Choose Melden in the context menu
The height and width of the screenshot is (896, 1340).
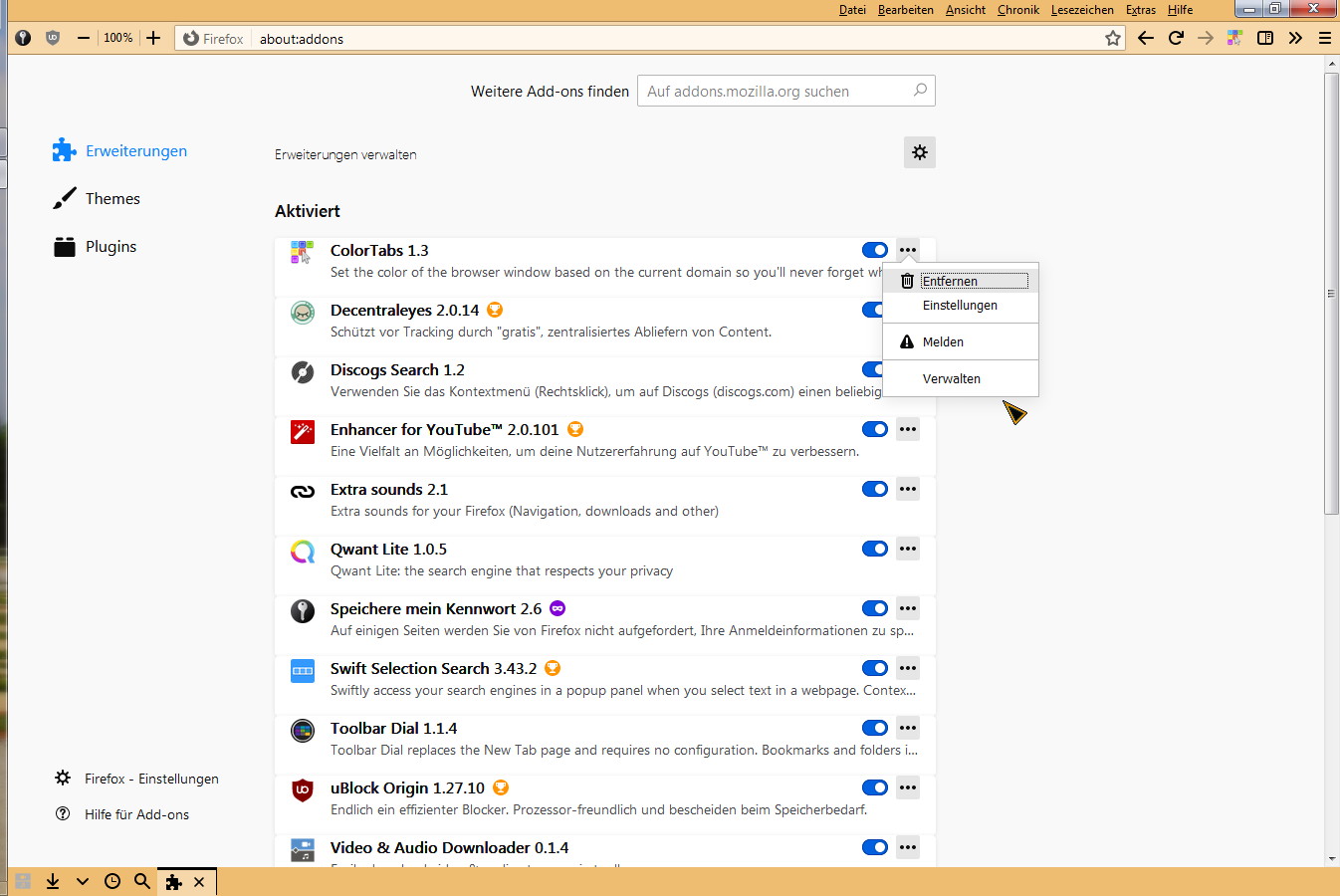(x=961, y=341)
